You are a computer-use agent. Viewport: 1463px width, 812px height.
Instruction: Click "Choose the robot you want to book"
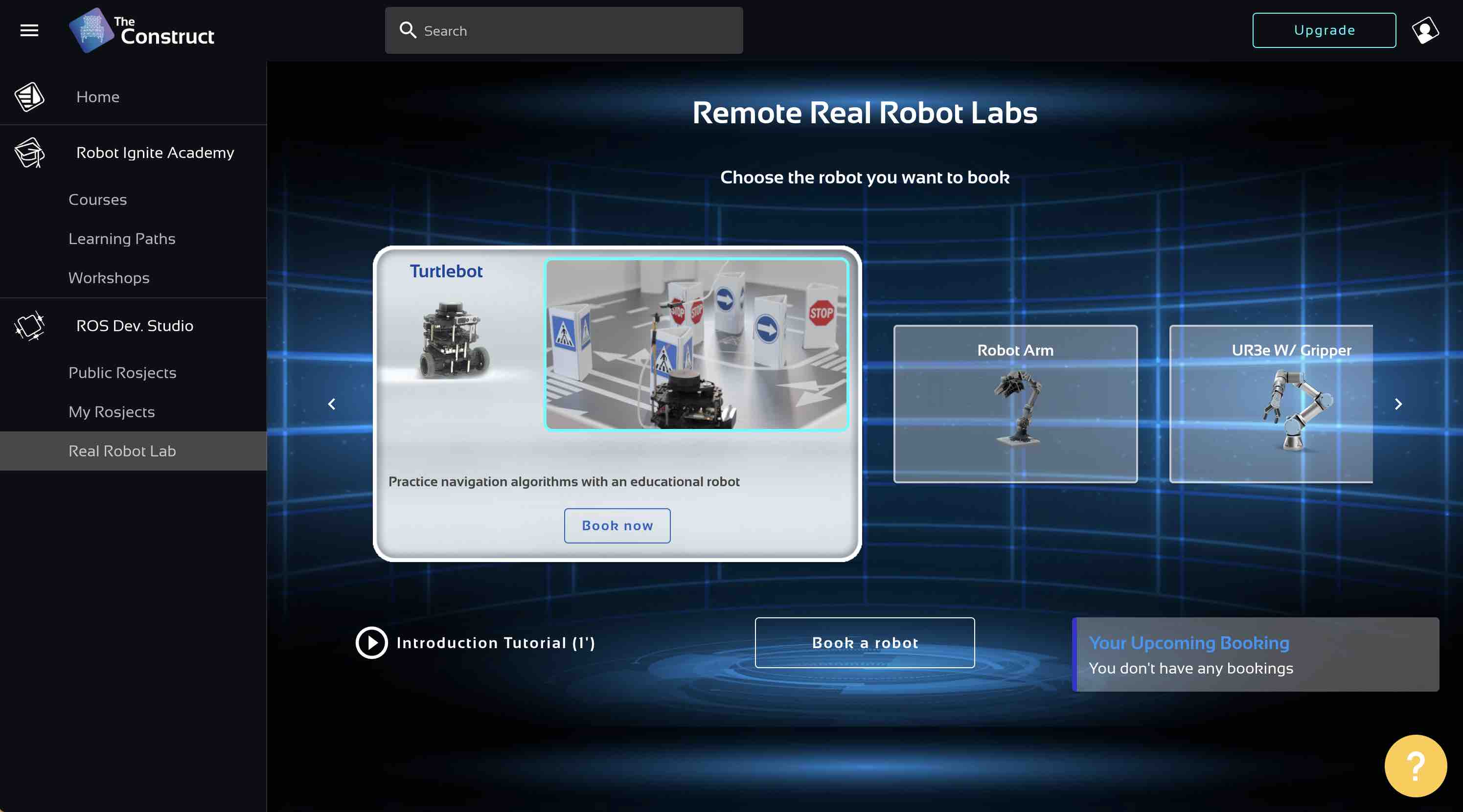865,177
